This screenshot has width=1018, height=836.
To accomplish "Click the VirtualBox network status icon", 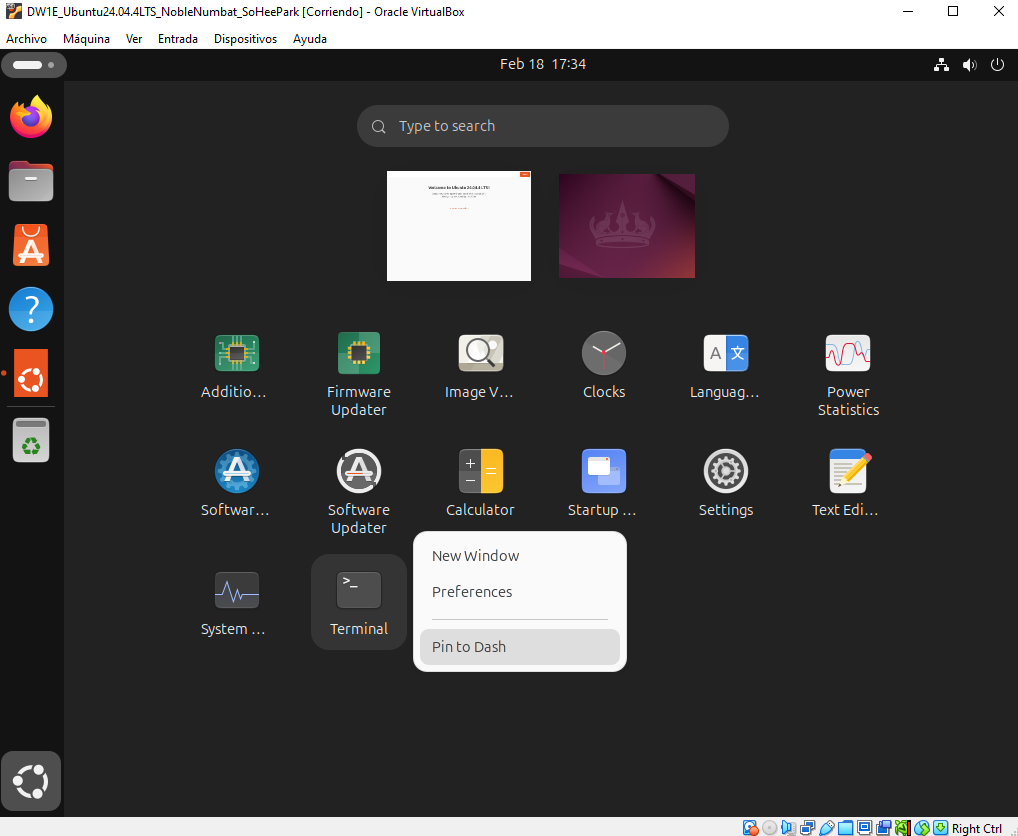I will point(808,828).
